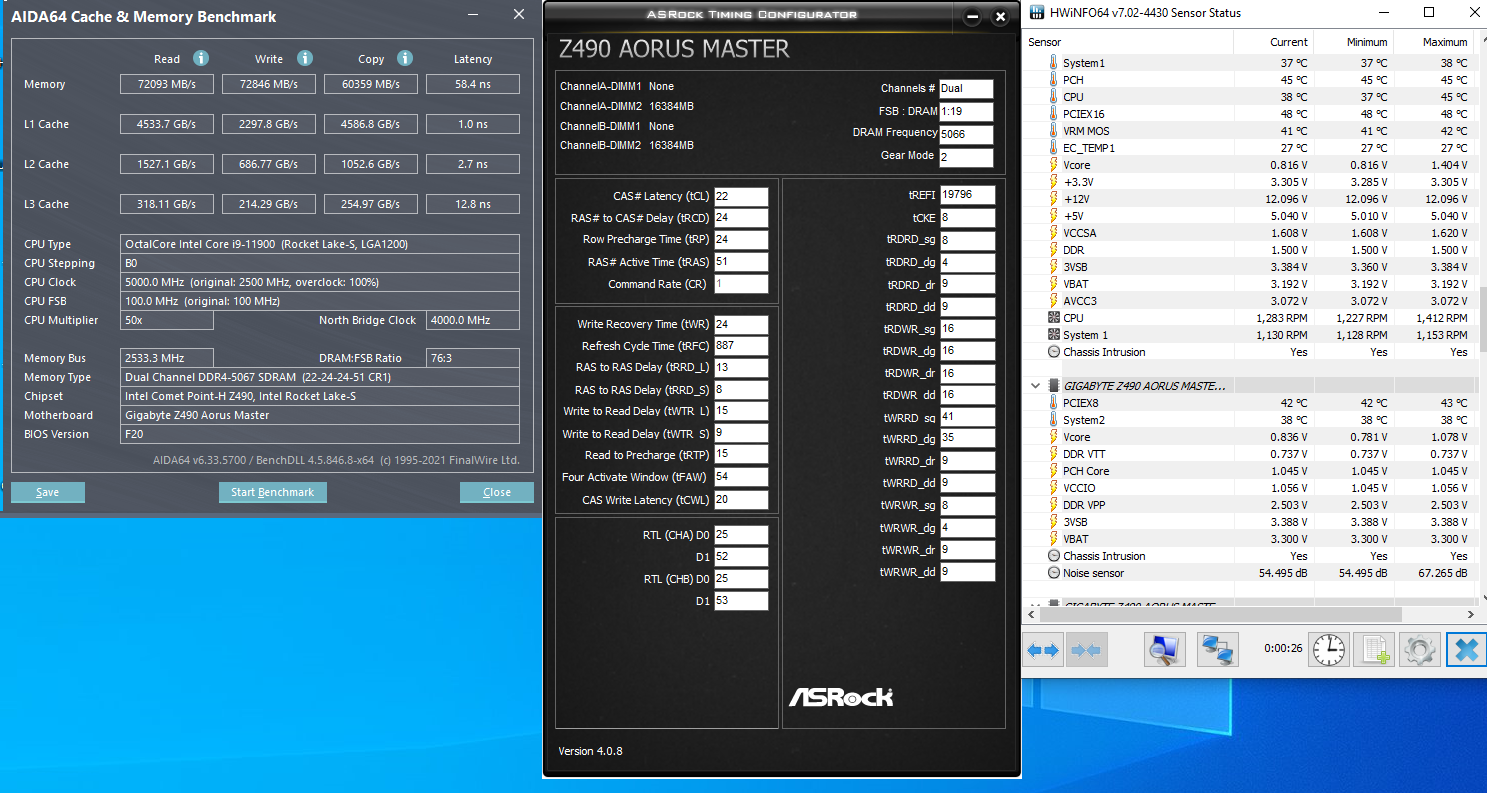The image size is (1487, 793).
Task: Click the CPU Type field in AIDA64
Action: [x=320, y=244]
